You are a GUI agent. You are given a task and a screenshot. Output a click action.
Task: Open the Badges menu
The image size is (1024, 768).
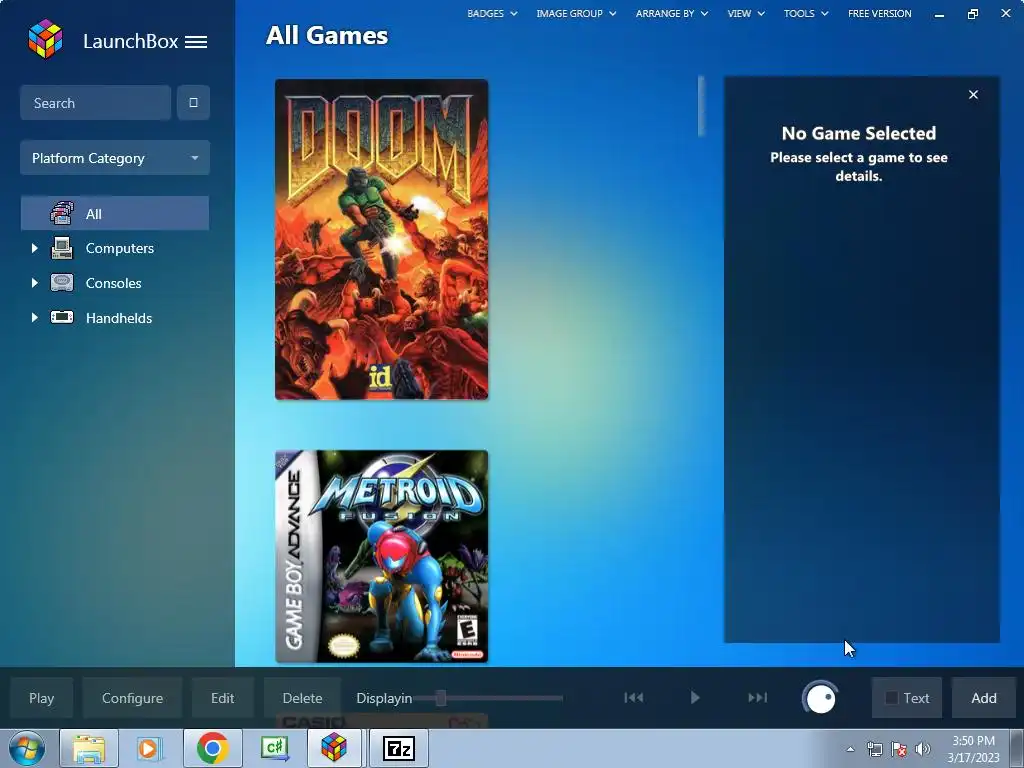pos(492,13)
